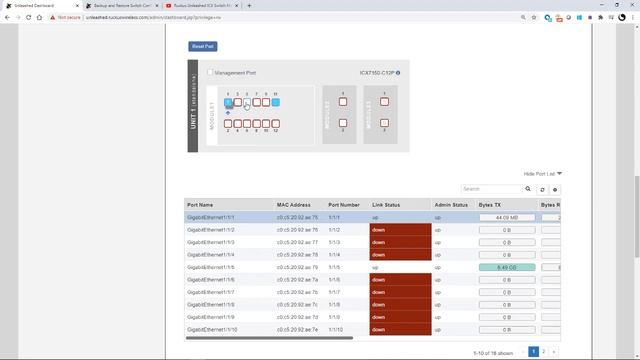Select port 2 icon in Module 2
The width and height of the screenshot is (640, 360).
pos(343,123)
